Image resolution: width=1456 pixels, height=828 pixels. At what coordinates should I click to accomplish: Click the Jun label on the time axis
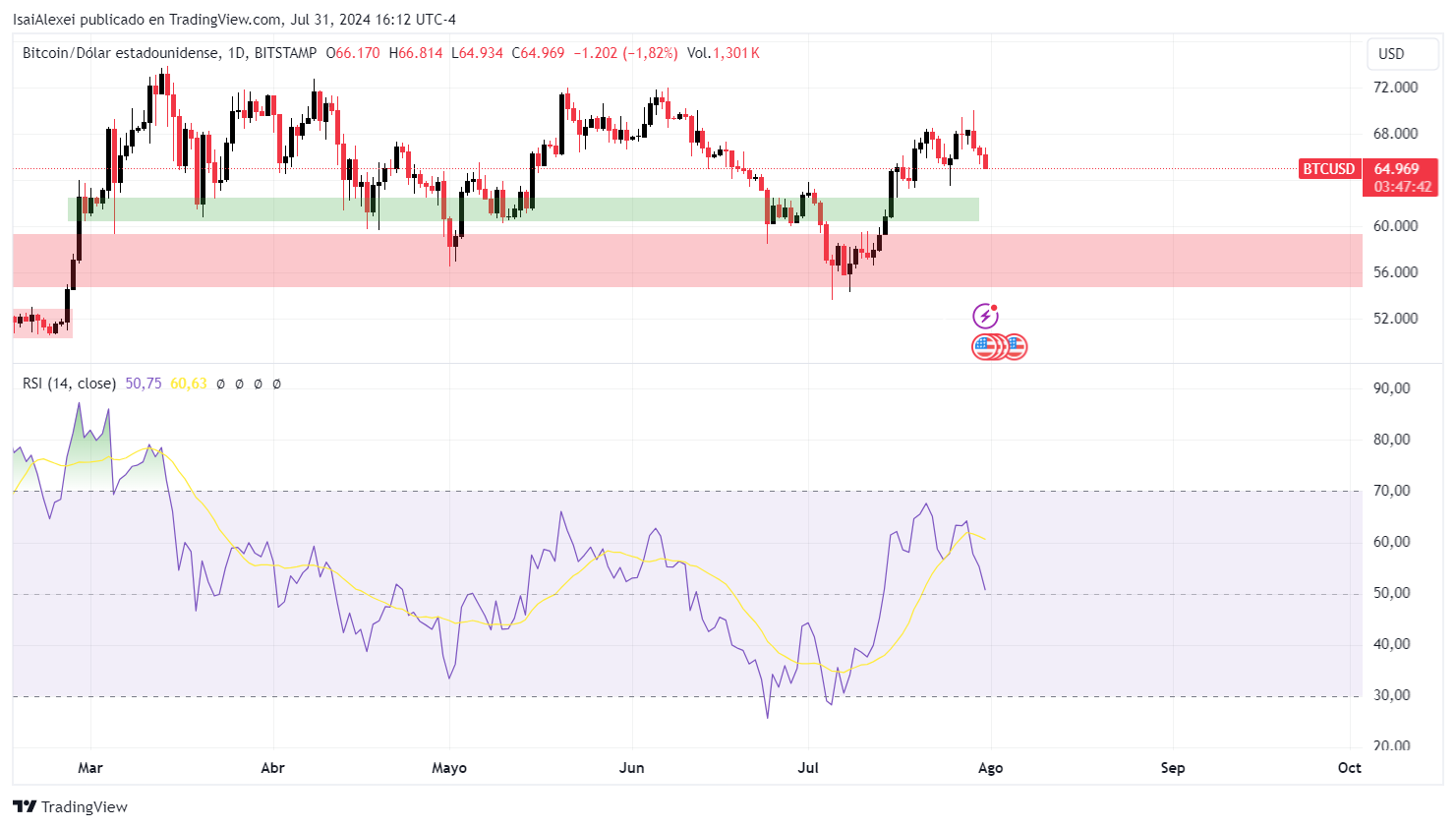632,768
